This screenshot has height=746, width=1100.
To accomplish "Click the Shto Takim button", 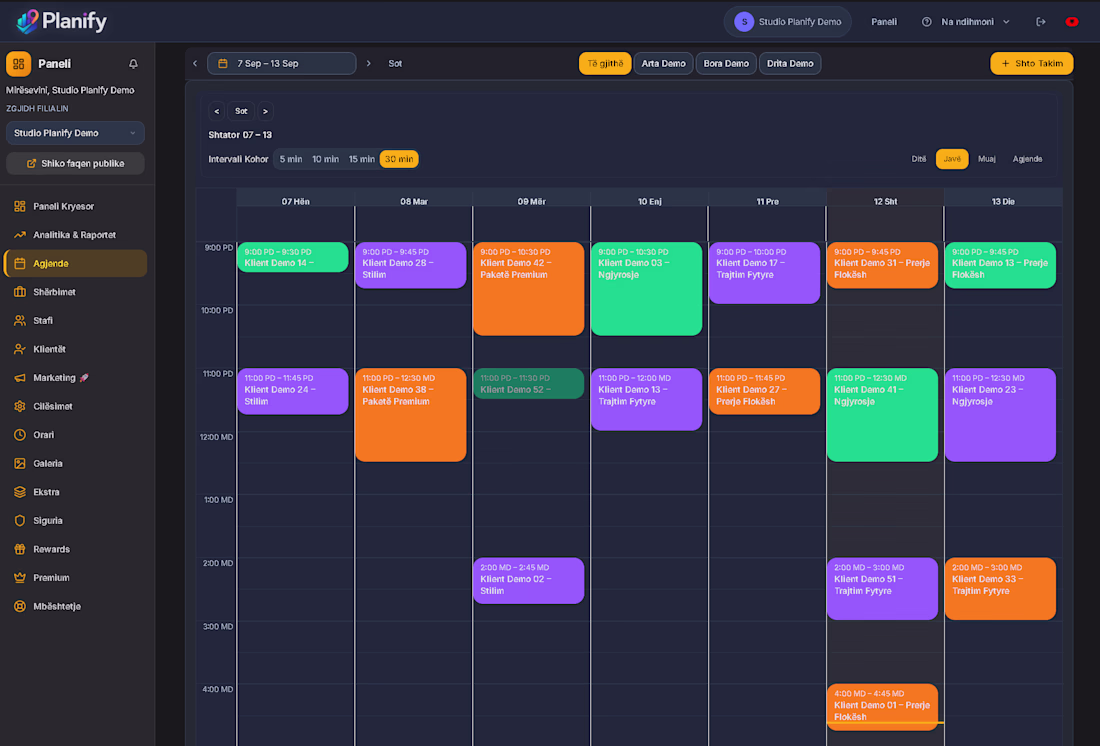I will click(x=1031, y=63).
